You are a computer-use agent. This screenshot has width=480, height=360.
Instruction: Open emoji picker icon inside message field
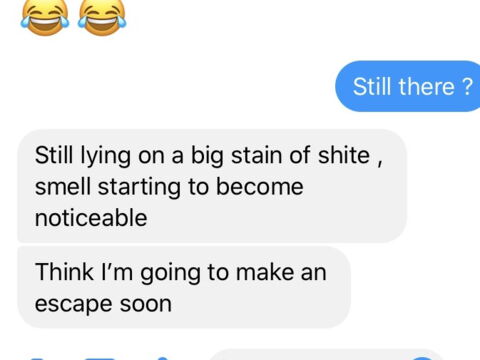click(423, 358)
